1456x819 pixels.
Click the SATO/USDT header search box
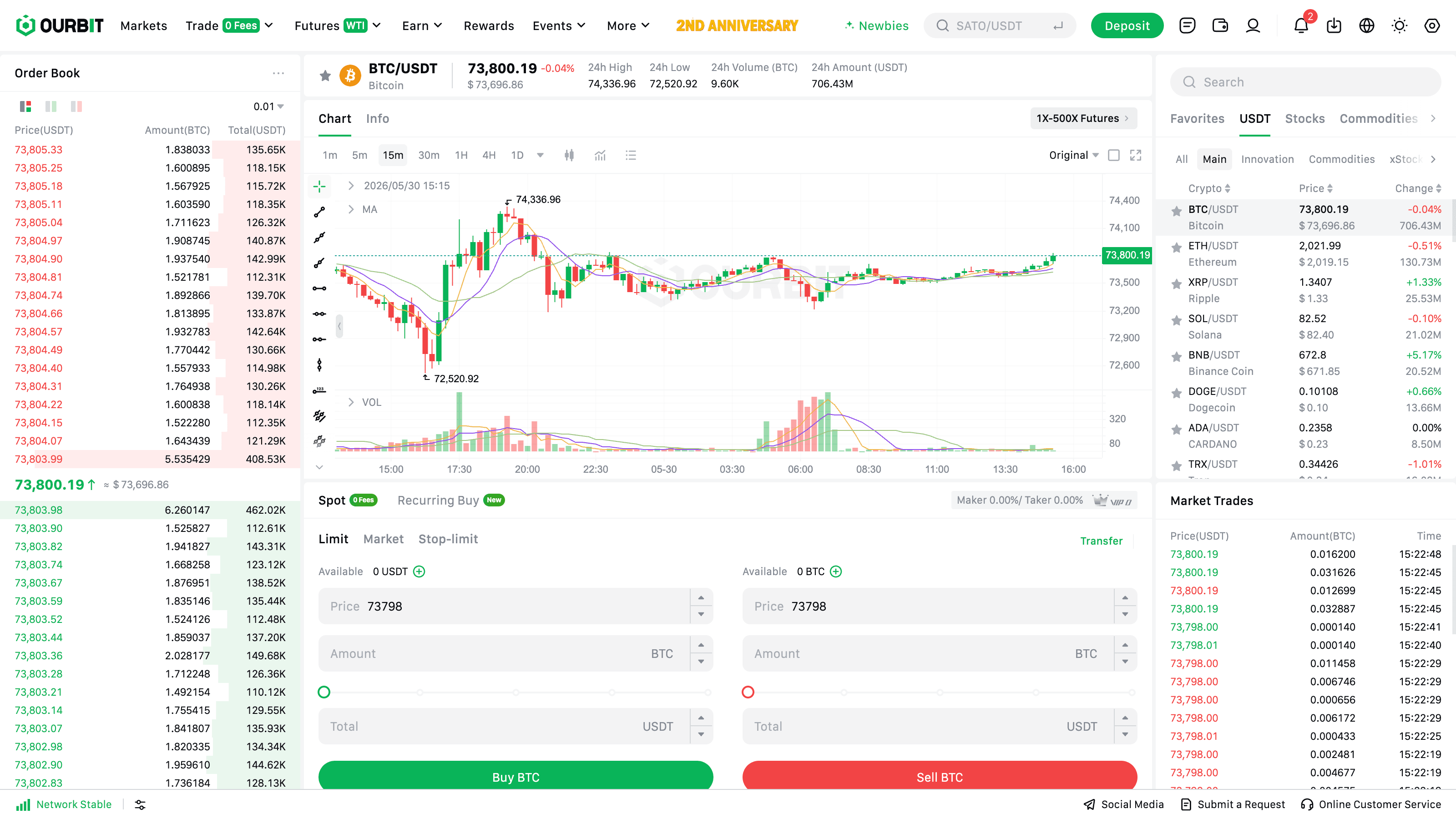[x=999, y=25]
